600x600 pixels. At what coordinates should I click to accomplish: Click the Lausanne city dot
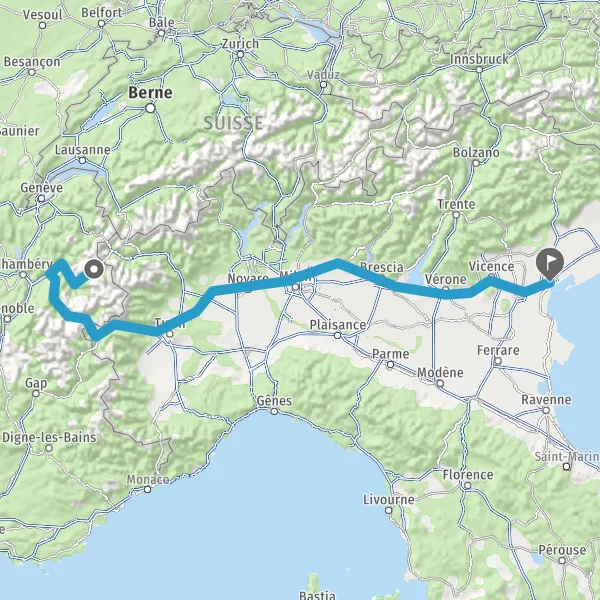(x=82, y=160)
